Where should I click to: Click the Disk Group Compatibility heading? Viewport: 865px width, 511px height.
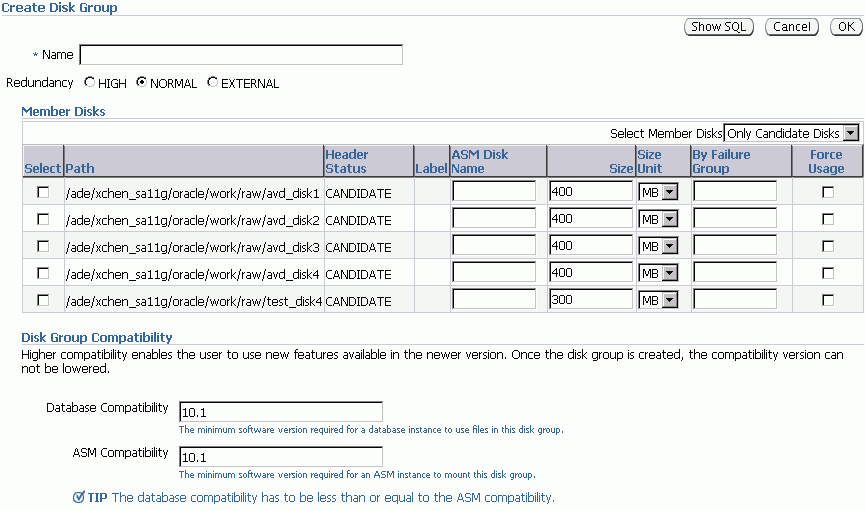97,337
